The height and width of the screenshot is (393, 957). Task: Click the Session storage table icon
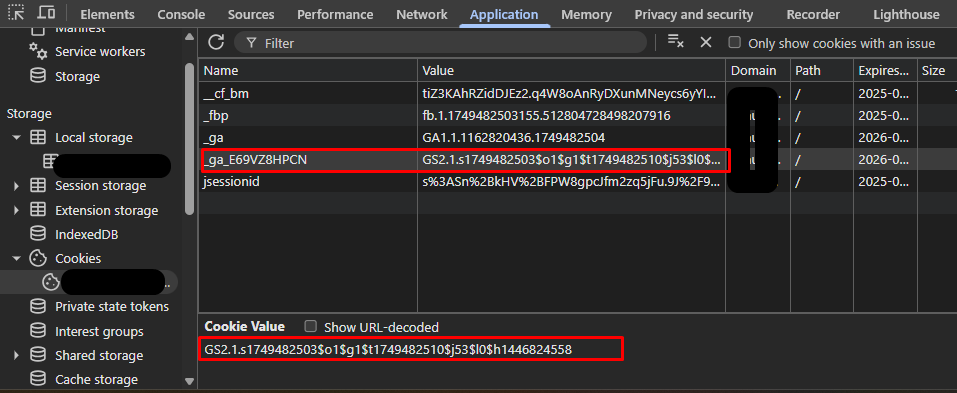coord(38,186)
